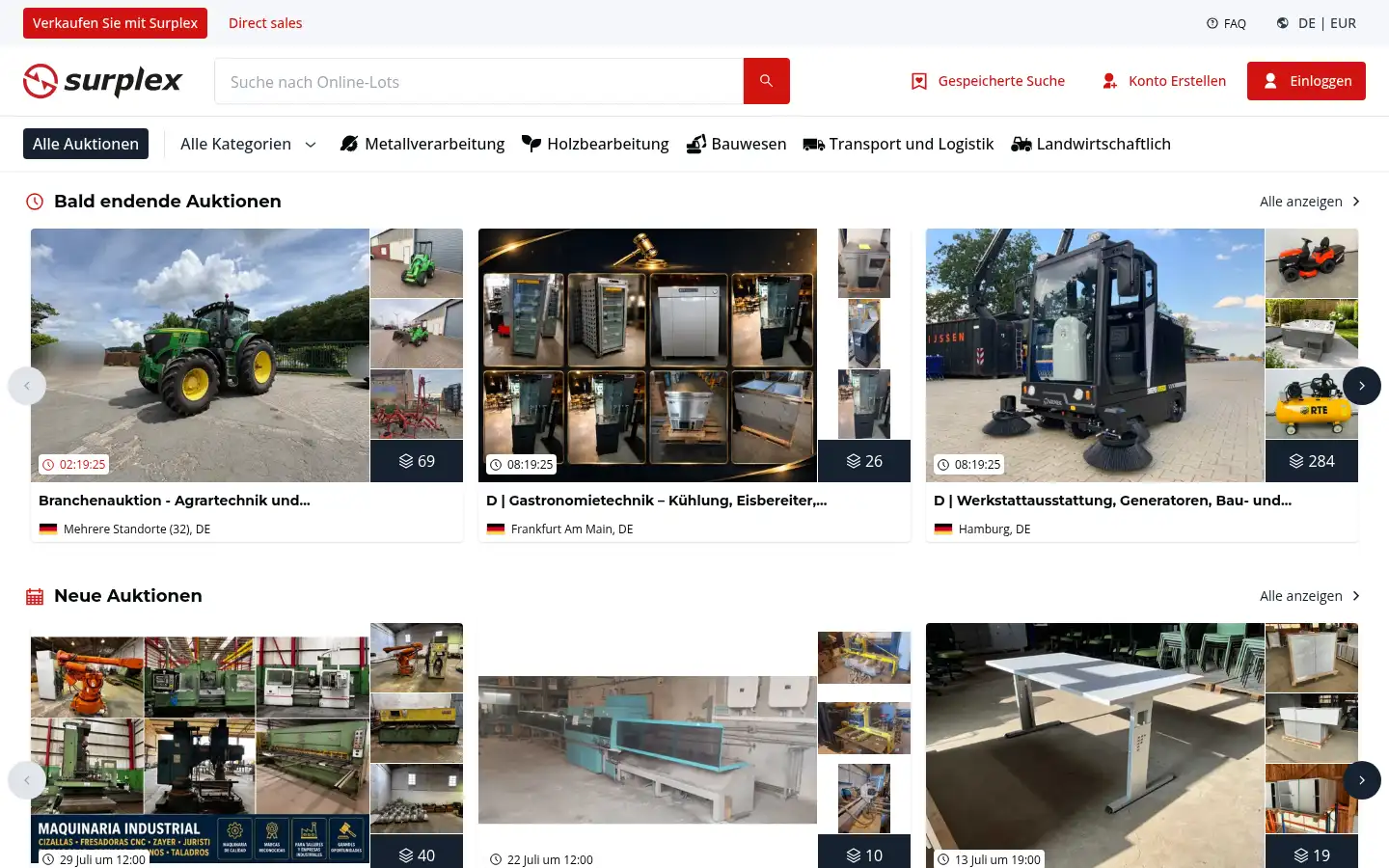Click Frankfurt Am Main, DE location
This screenshot has height=868, width=1389.
(x=572, y=529)
